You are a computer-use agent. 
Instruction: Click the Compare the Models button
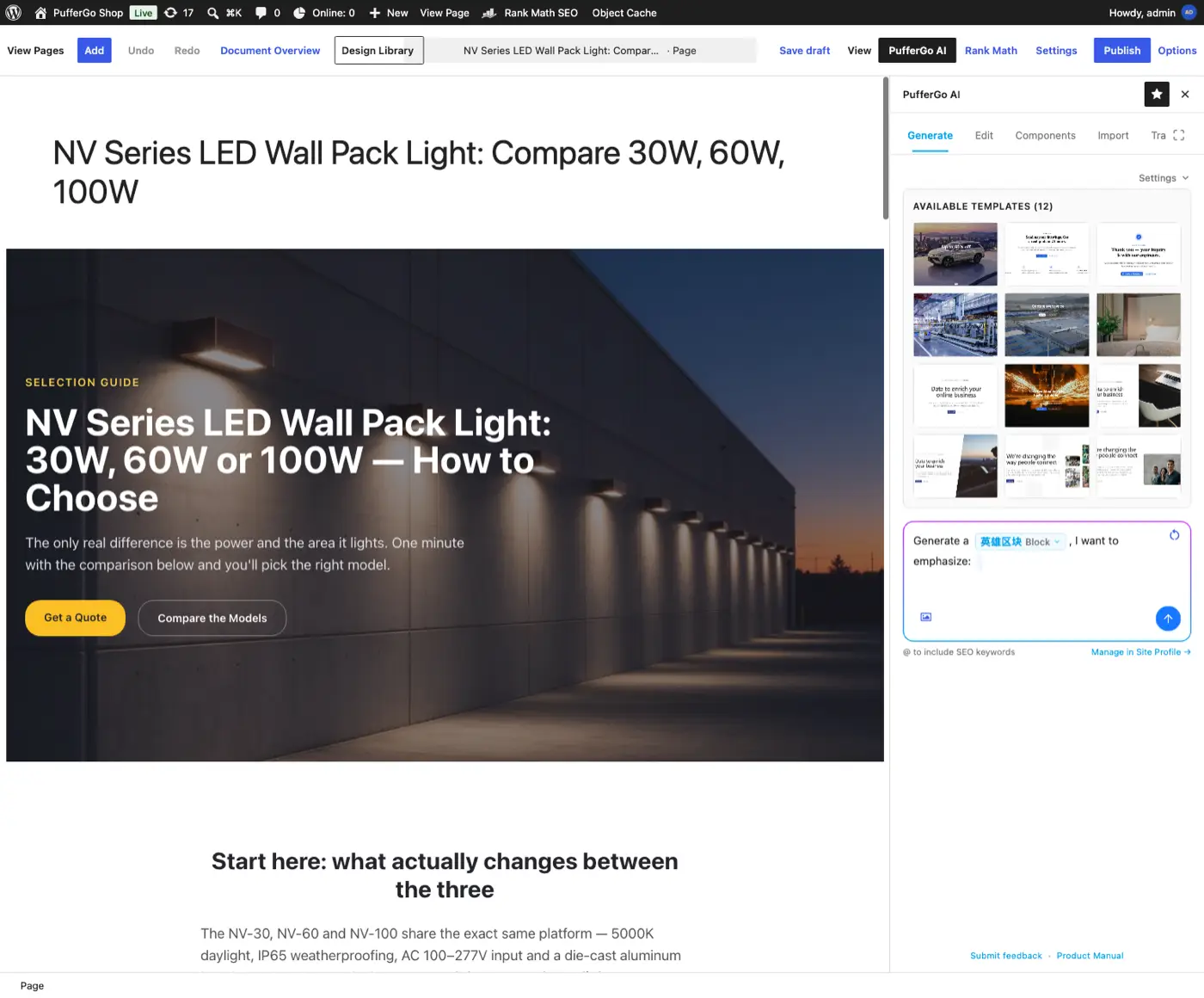(212, 618)
